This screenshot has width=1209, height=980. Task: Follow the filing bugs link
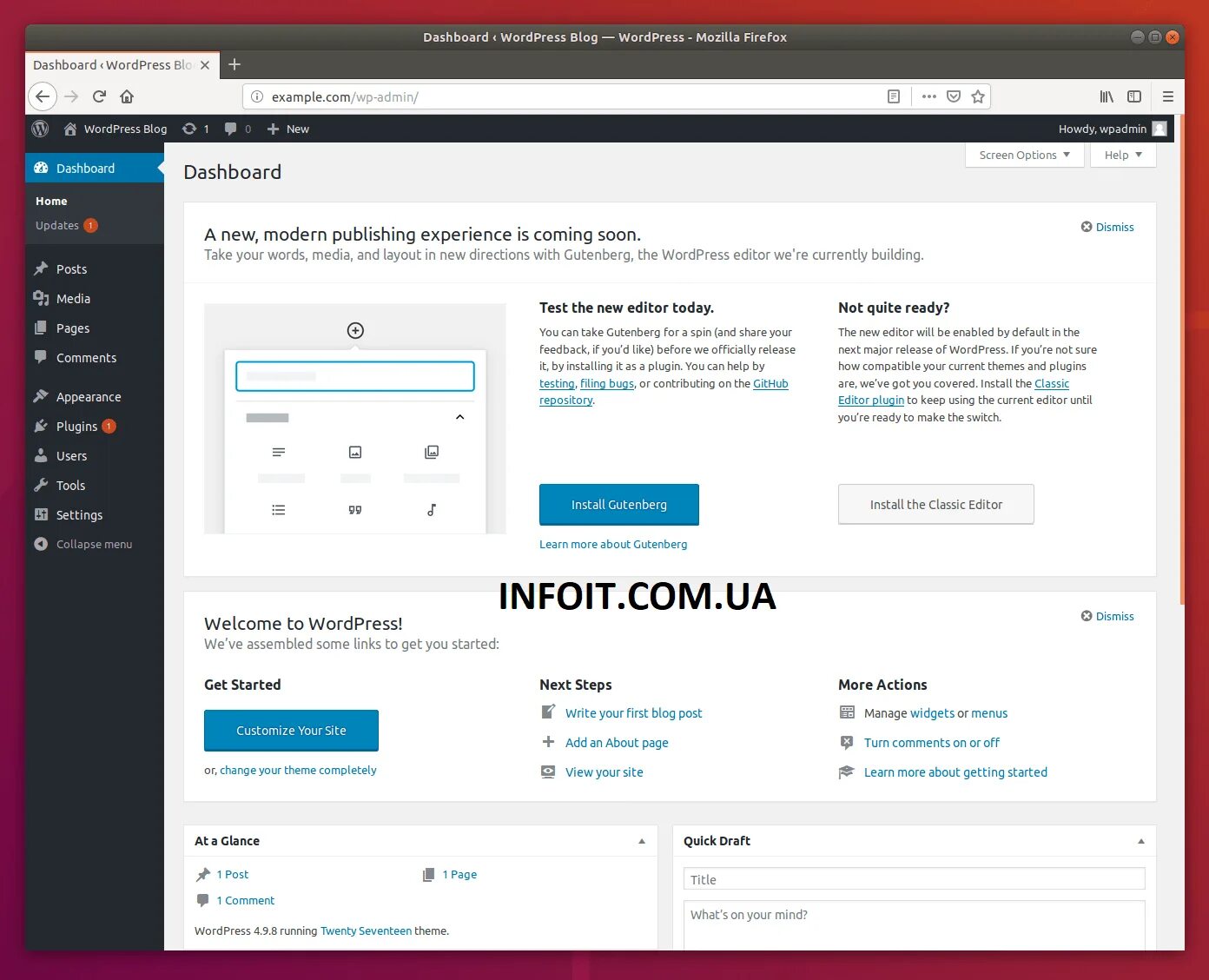(607, 383)
